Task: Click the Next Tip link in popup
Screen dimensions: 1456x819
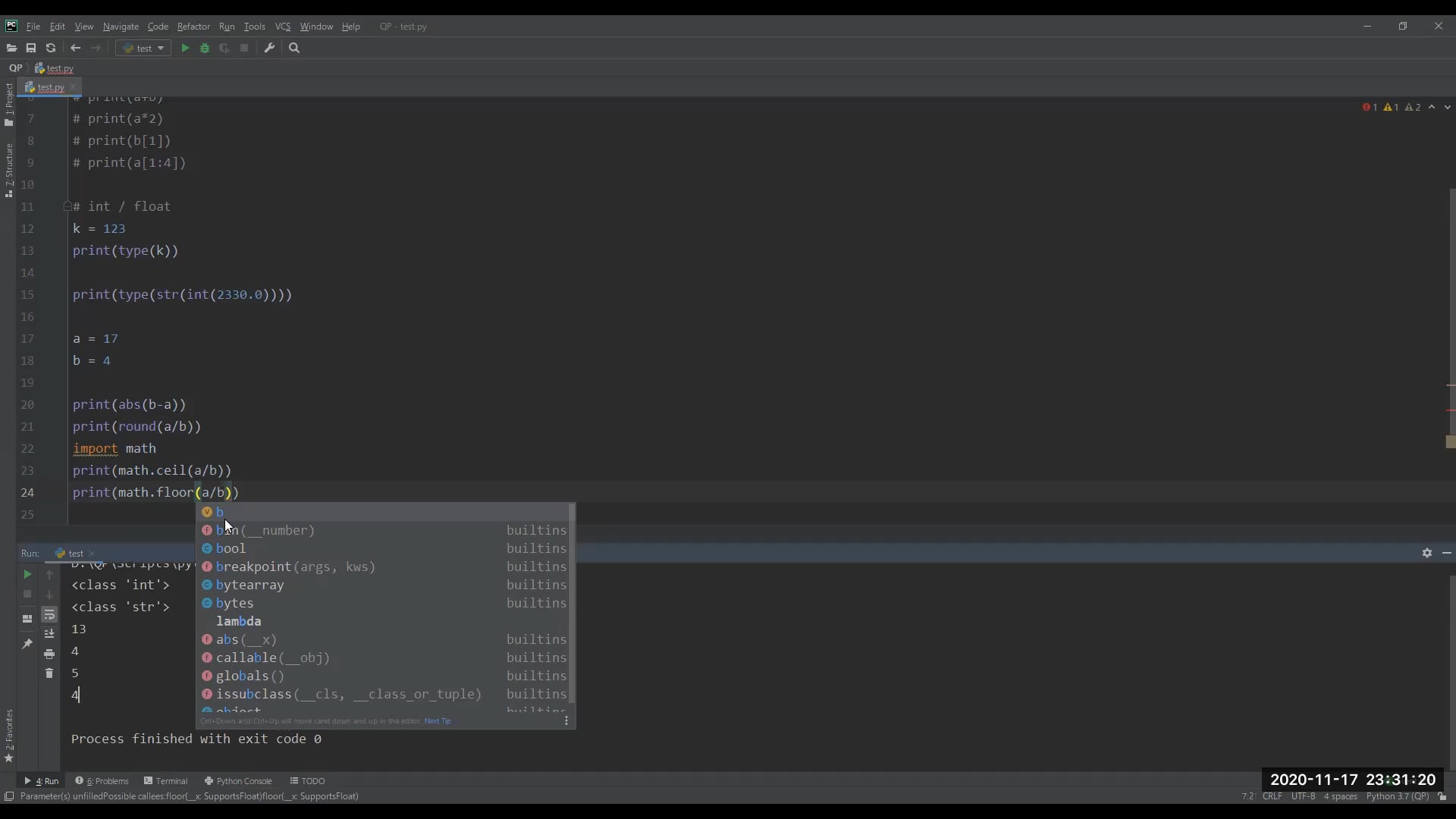Action: tap(438, 721)
